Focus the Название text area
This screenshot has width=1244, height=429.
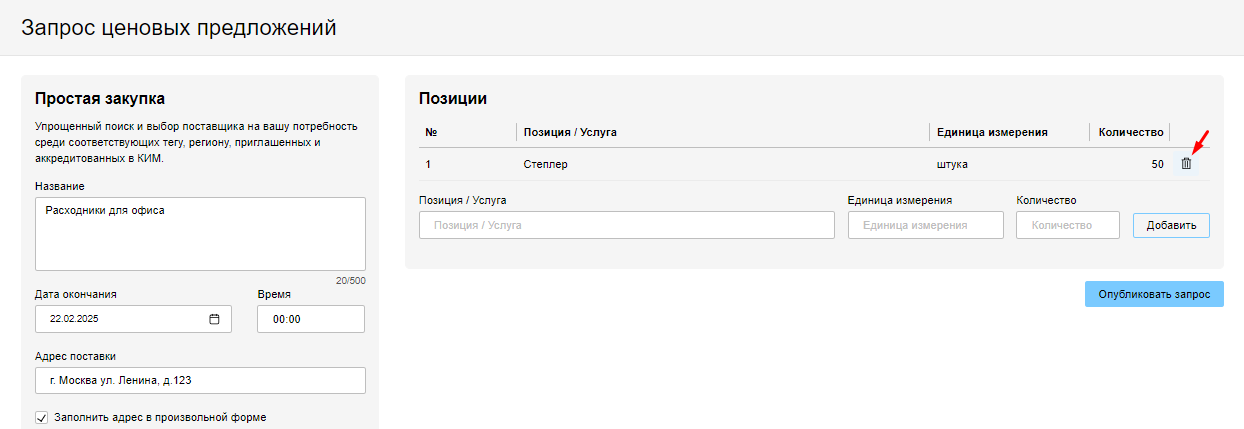click(x=200, y=233)
